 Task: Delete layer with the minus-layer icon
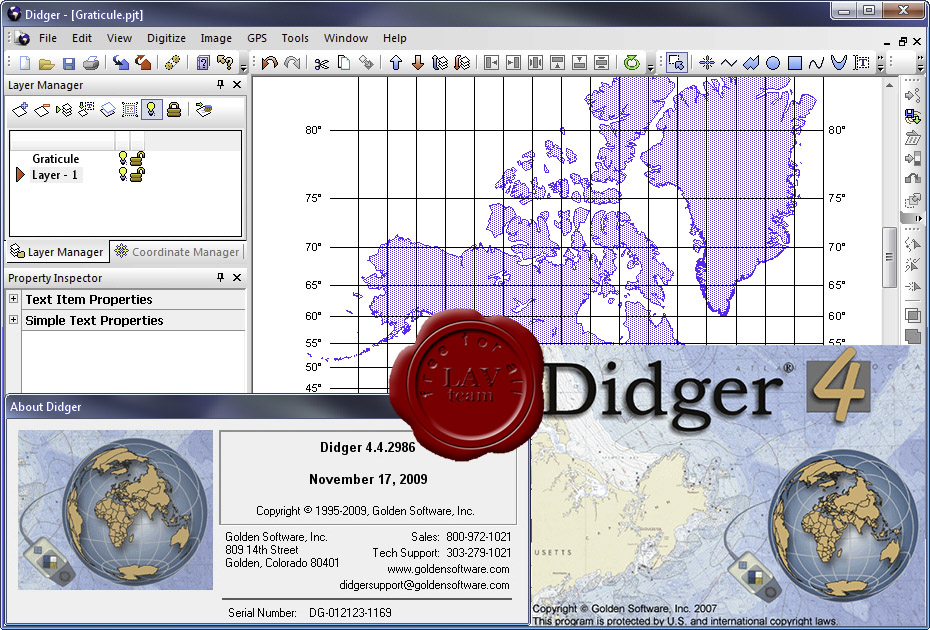coord(42,110)
